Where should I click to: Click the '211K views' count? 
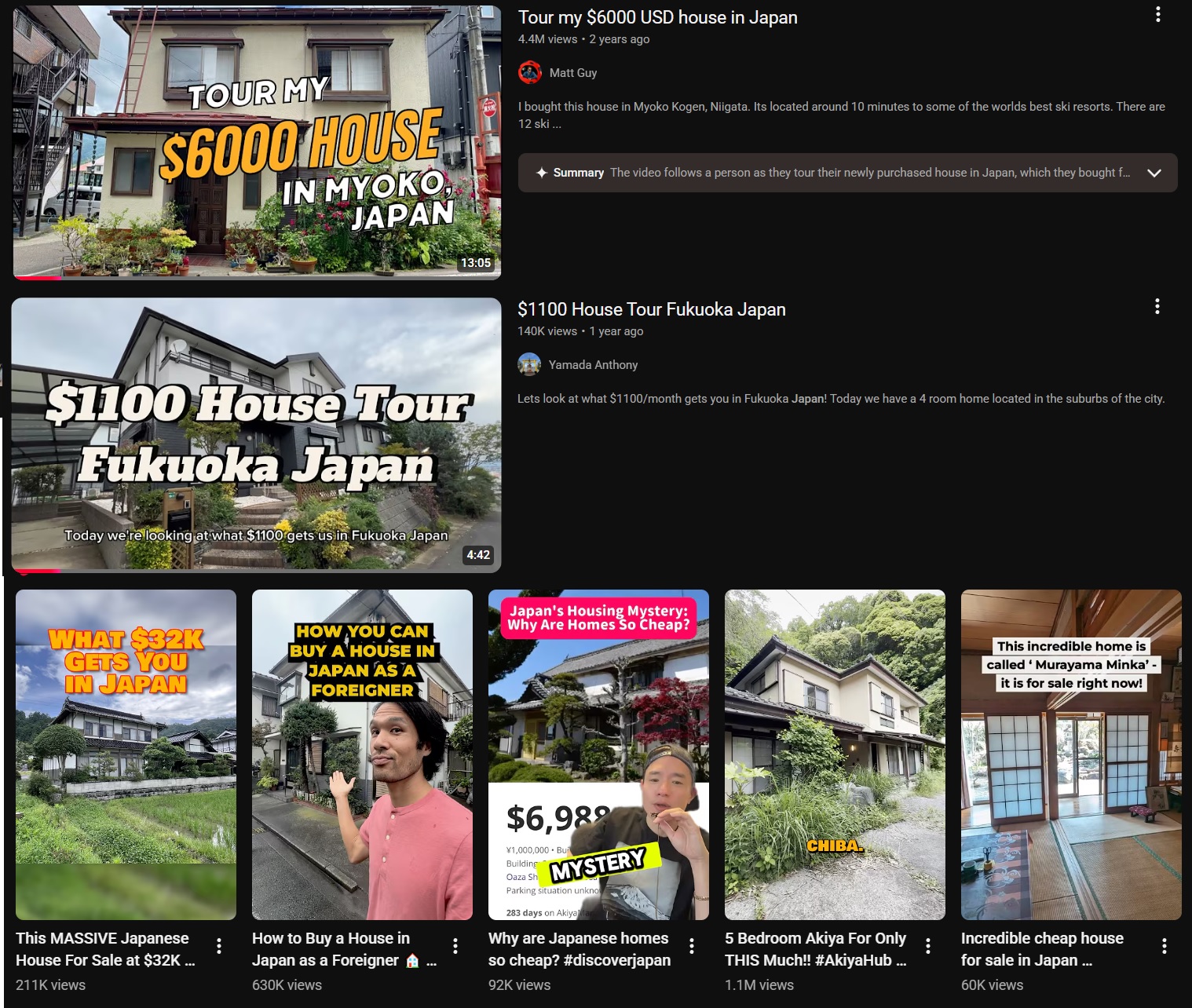50,984
